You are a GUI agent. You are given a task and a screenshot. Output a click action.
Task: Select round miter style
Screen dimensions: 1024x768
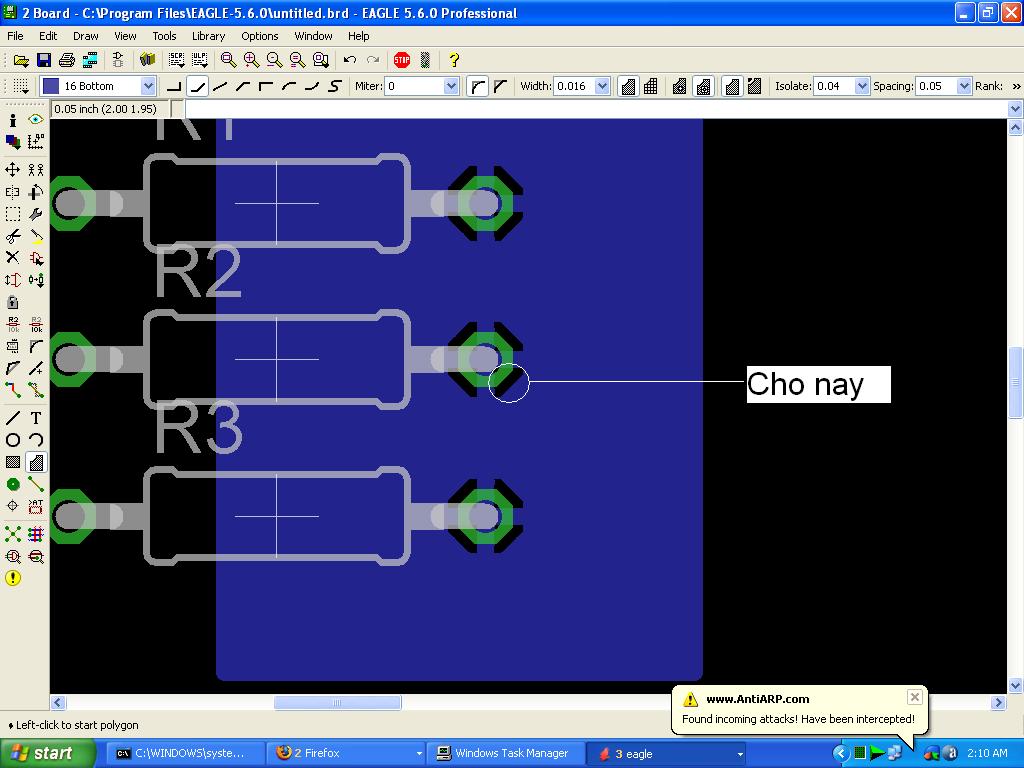click(477, 86)
